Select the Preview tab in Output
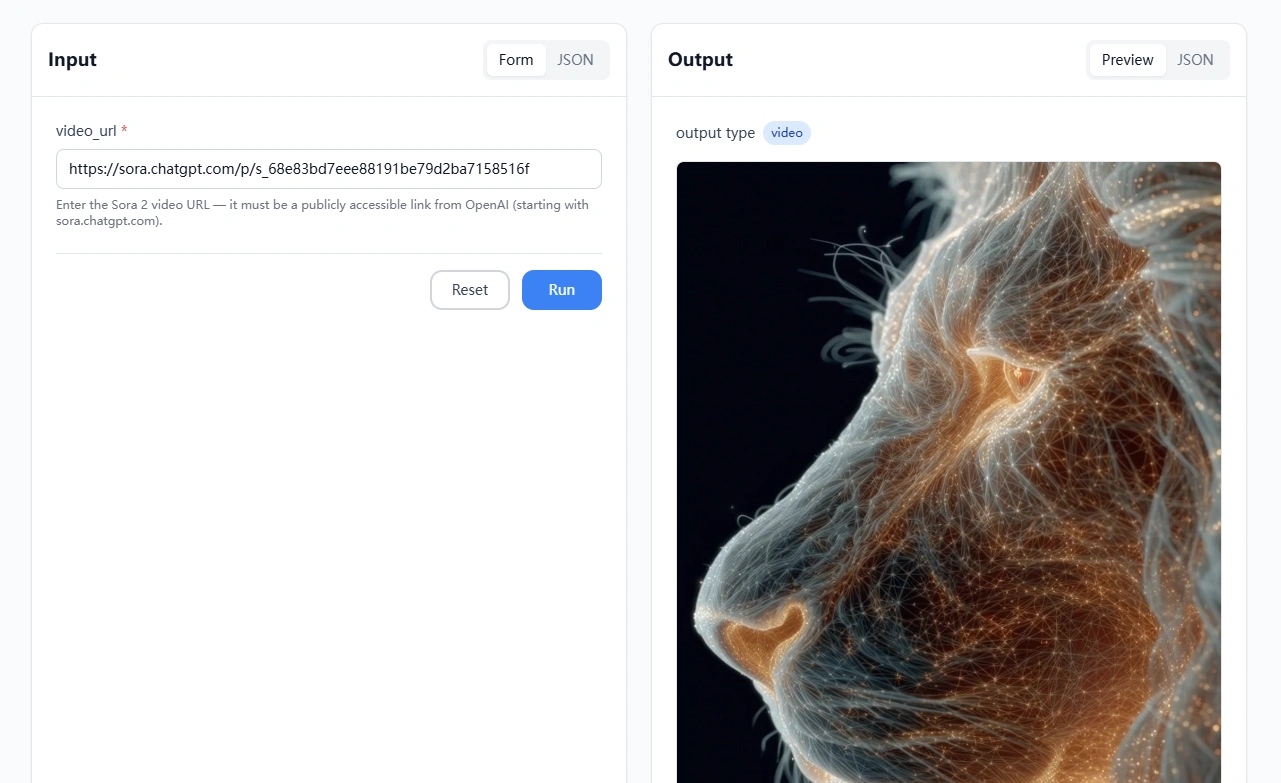 [1127, 60]
